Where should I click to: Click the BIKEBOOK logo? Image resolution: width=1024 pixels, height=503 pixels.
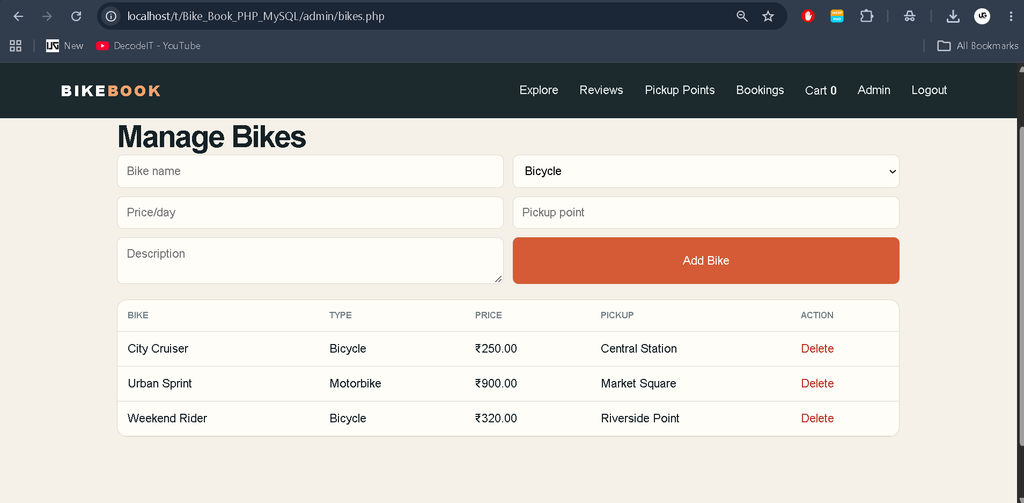point(110,91)
